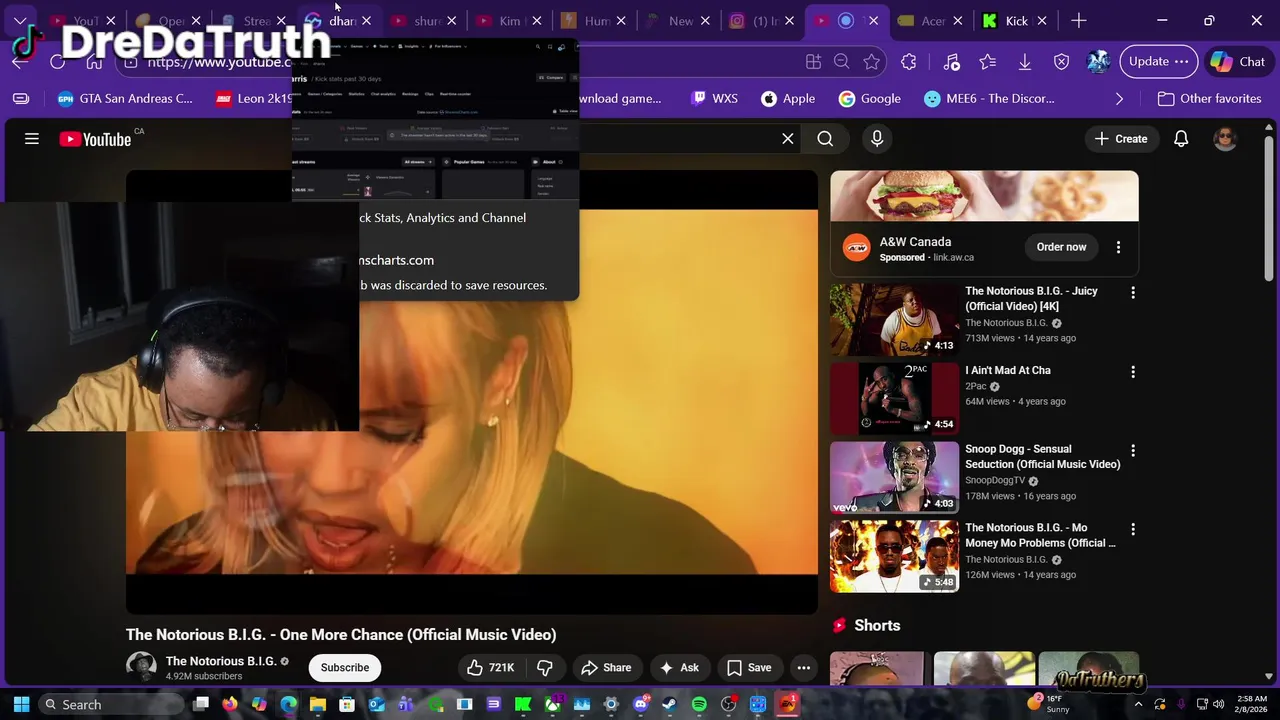Open The Notorious B.I.G. channel avatar
This screenshot has height=720, width=1280.
[141, 668]
